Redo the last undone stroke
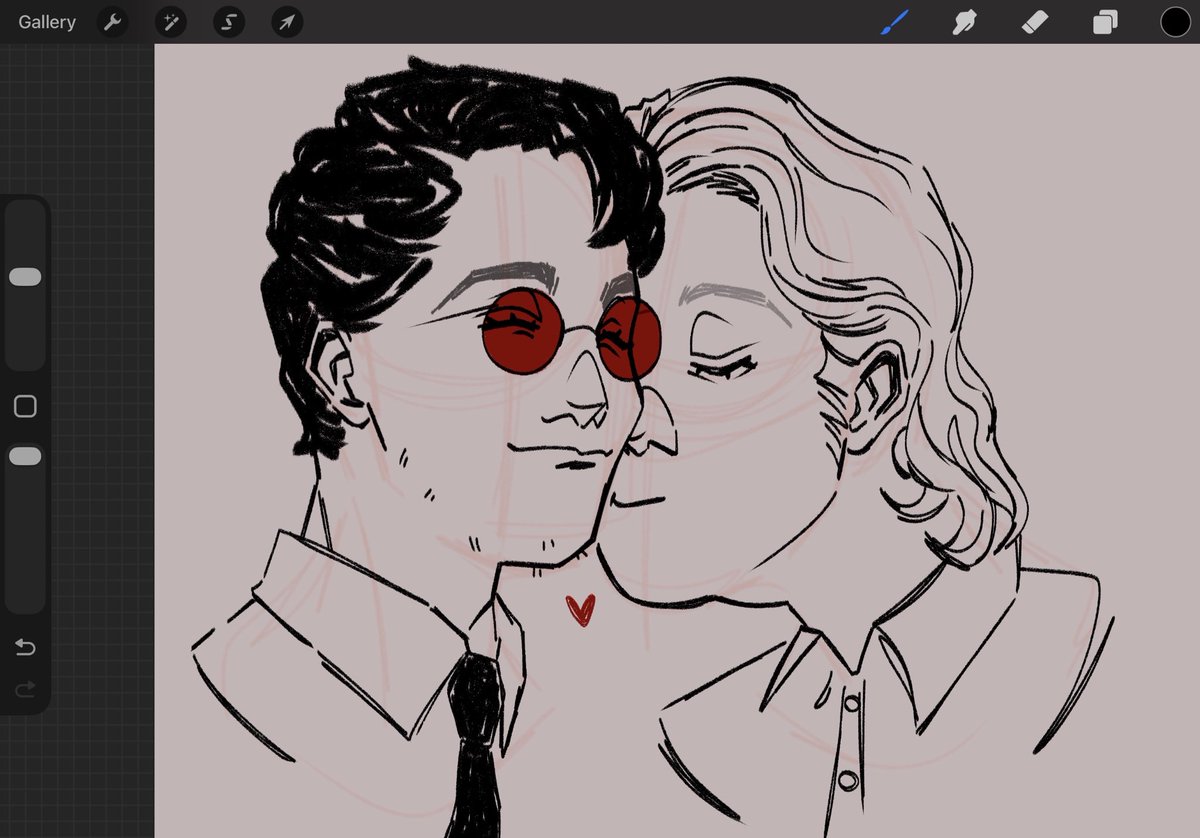The height and width of the screenshot is (838, 1200). [x=25, y=689]
